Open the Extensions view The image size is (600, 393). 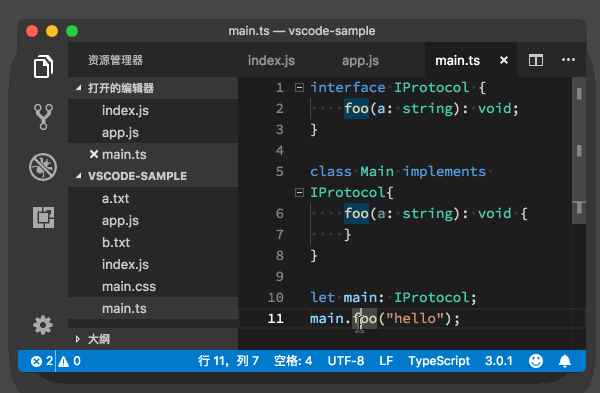(x=43, y=217)
